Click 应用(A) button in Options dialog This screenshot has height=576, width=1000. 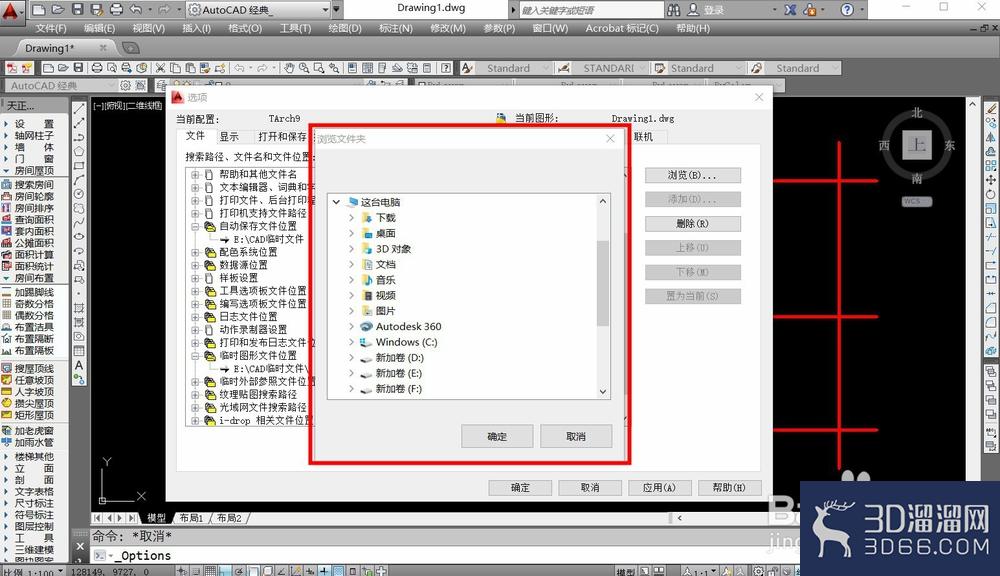[x=659, y=487]
